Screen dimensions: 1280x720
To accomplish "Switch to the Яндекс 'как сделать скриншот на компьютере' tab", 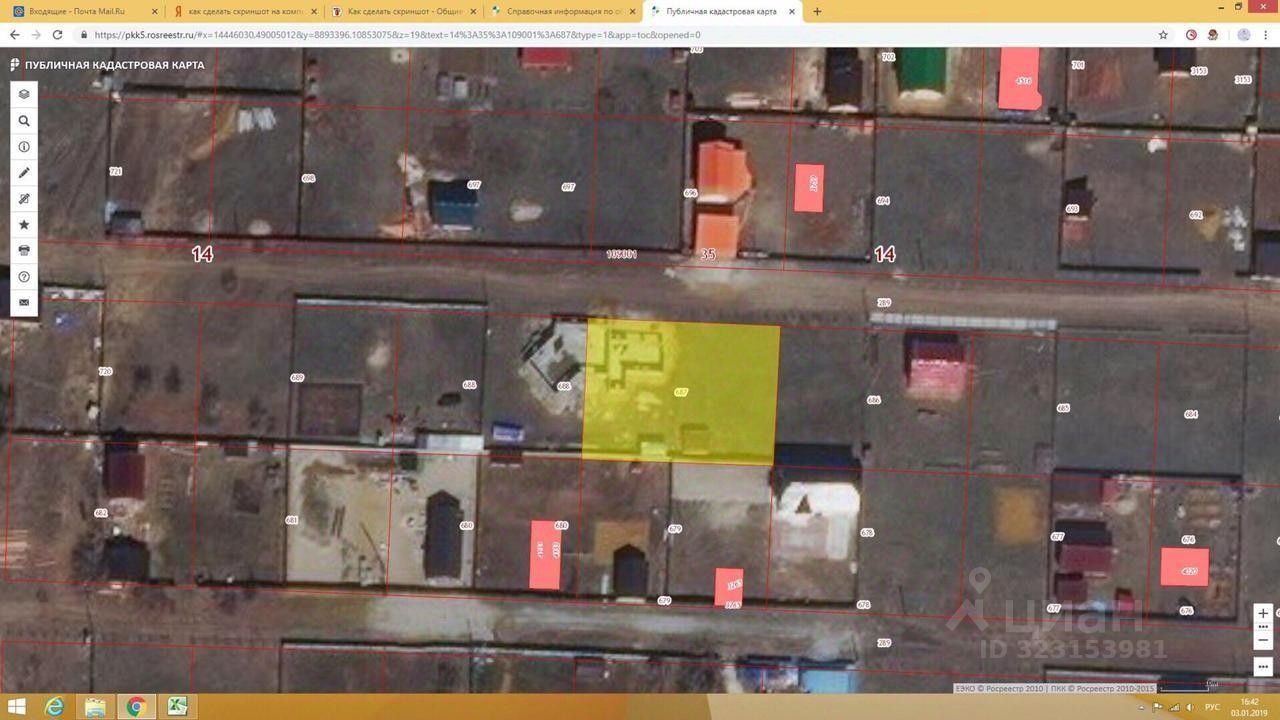I will tap(244, 11).
